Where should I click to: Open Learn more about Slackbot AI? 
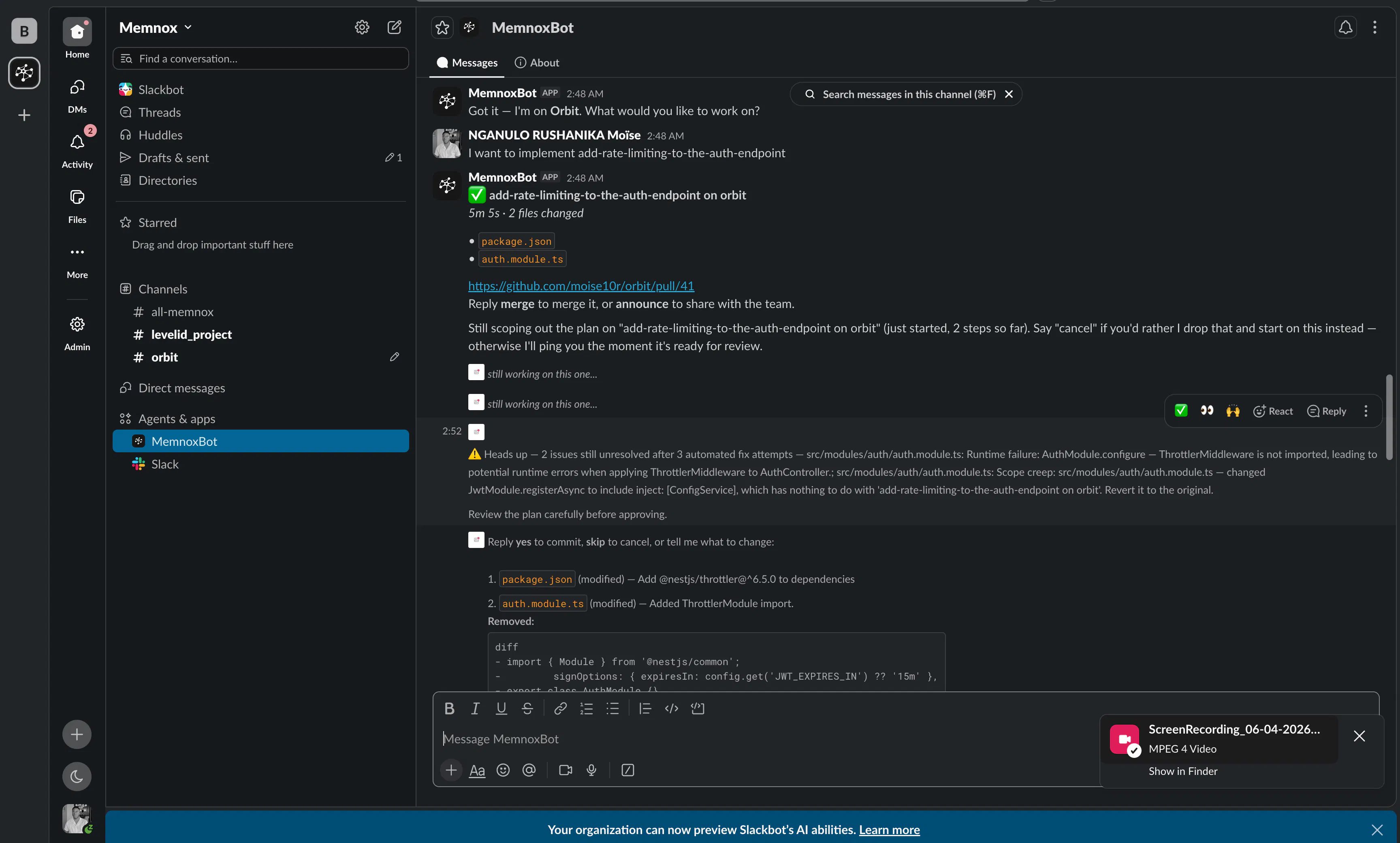pyautogui.click(x=889, y=830)
